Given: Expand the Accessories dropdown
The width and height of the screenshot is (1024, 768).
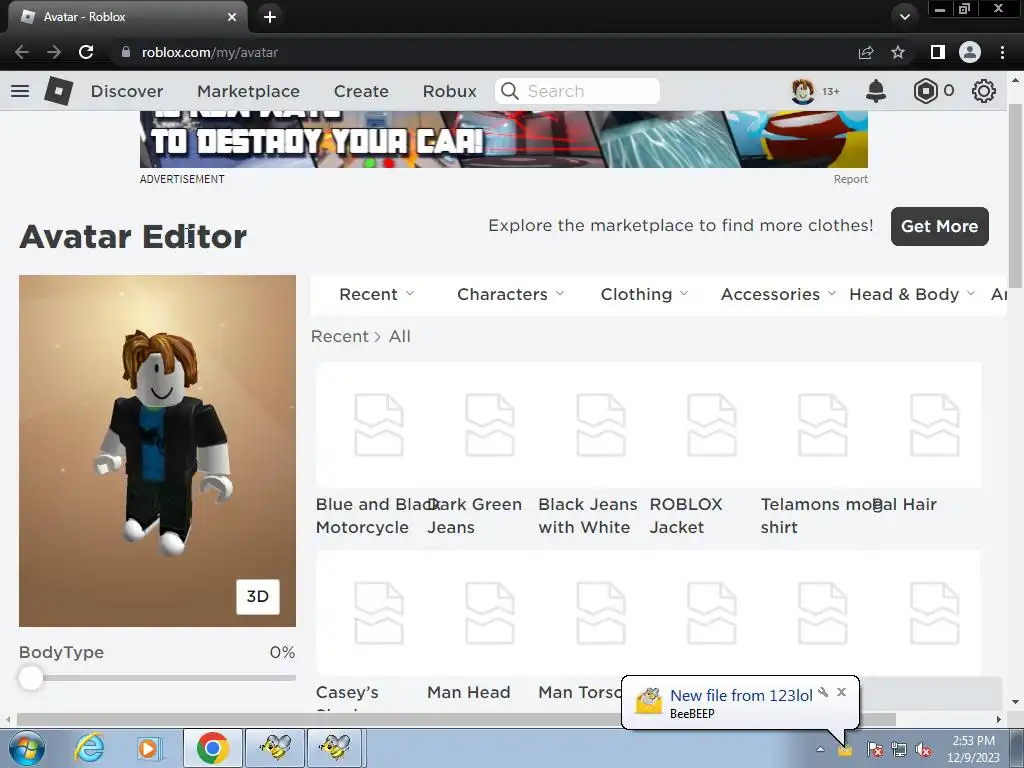Looking at the screenshot, I should click(778, 295).
